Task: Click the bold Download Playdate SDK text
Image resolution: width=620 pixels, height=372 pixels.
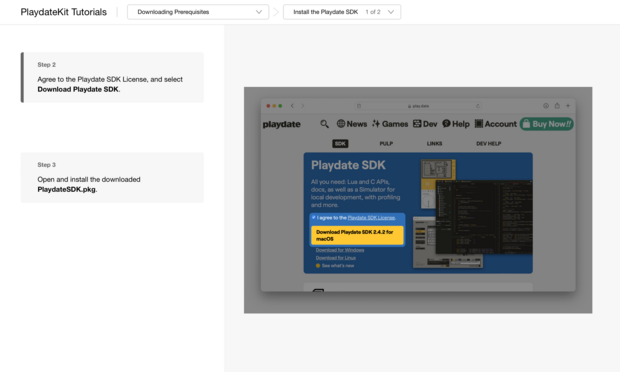Action: 78,89
